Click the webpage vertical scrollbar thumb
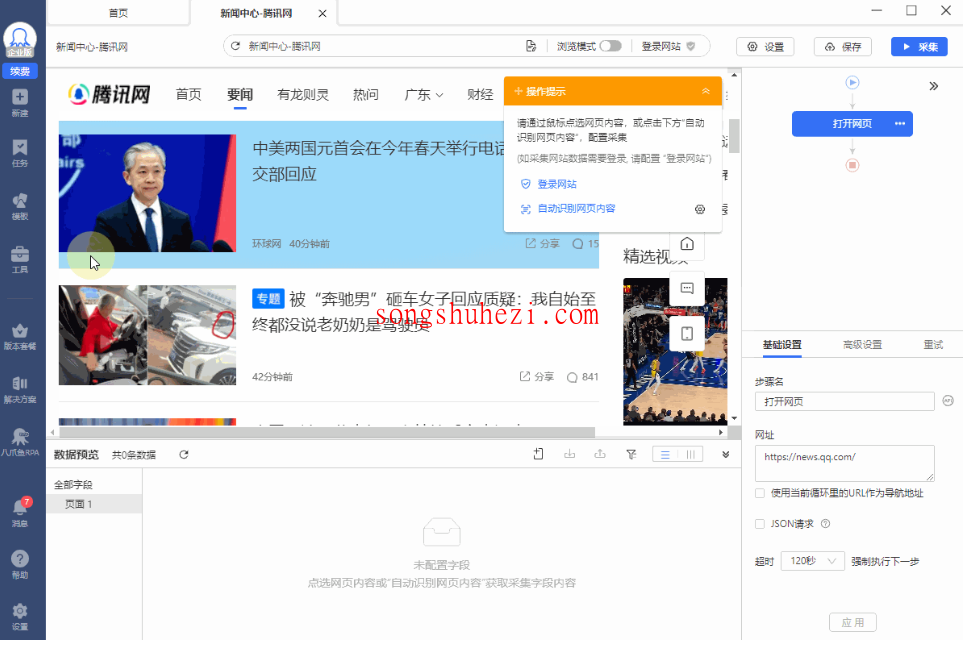This screenshot has width=972, height=645. [x=734, y=135]
